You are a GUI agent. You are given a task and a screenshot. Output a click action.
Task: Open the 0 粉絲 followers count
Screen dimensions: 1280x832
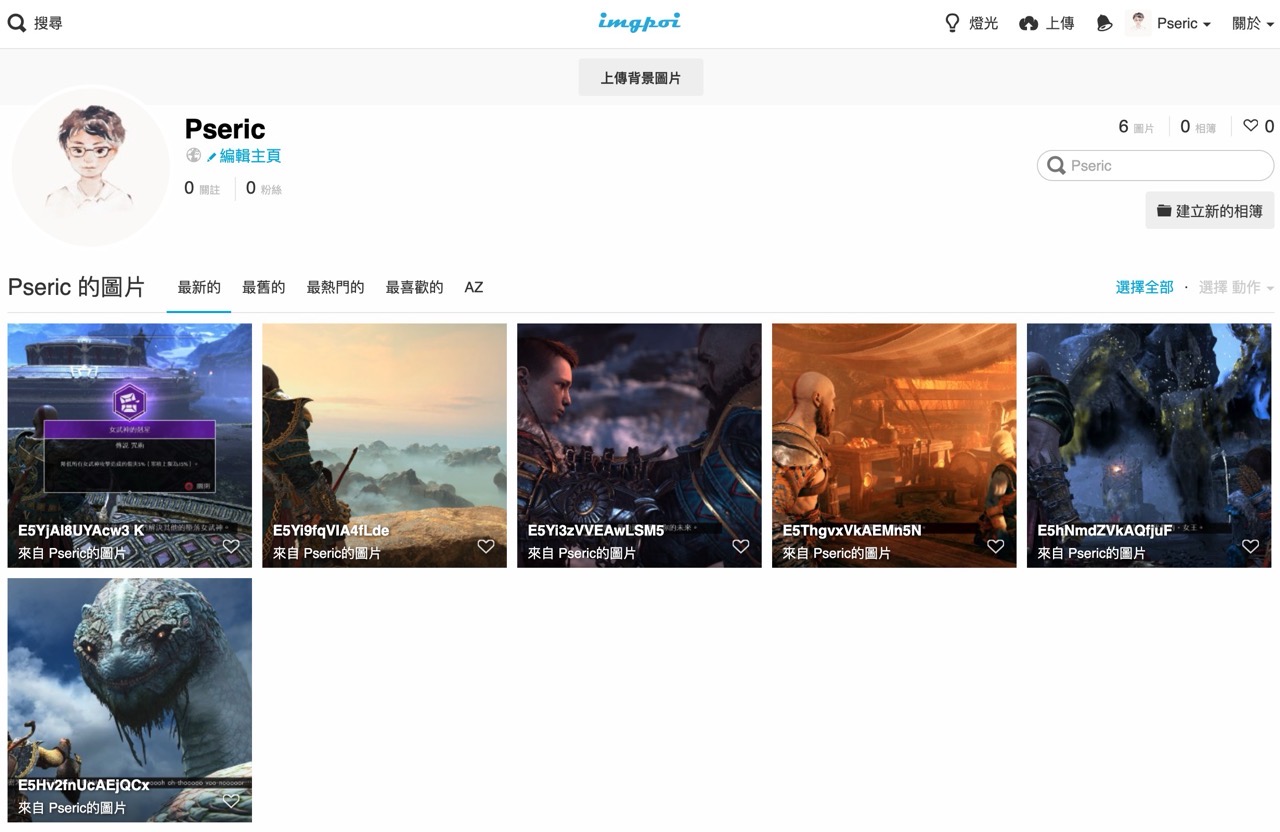[x=264, y=188]
